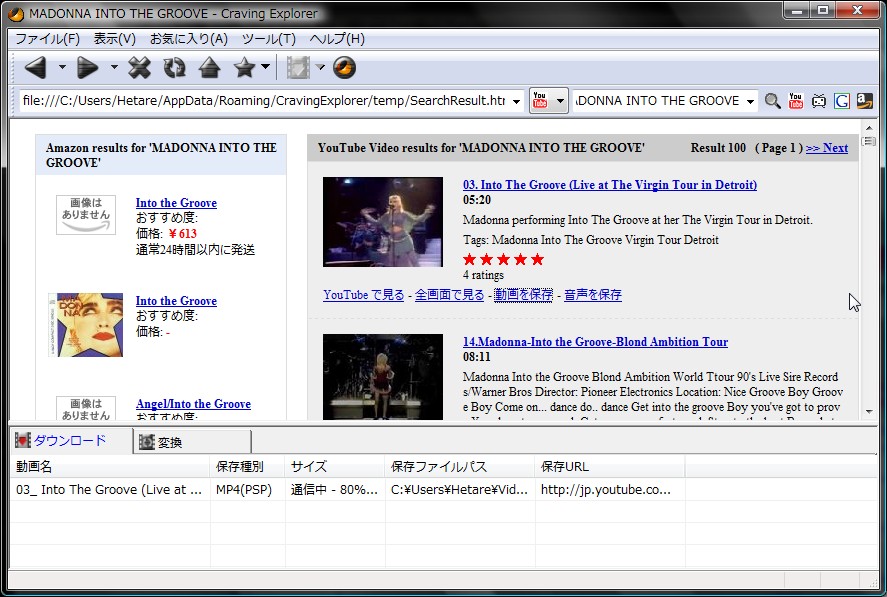887x597 pixels.
Task: Search Amazon with the Amazon icon
Action: tap(865, 101)
